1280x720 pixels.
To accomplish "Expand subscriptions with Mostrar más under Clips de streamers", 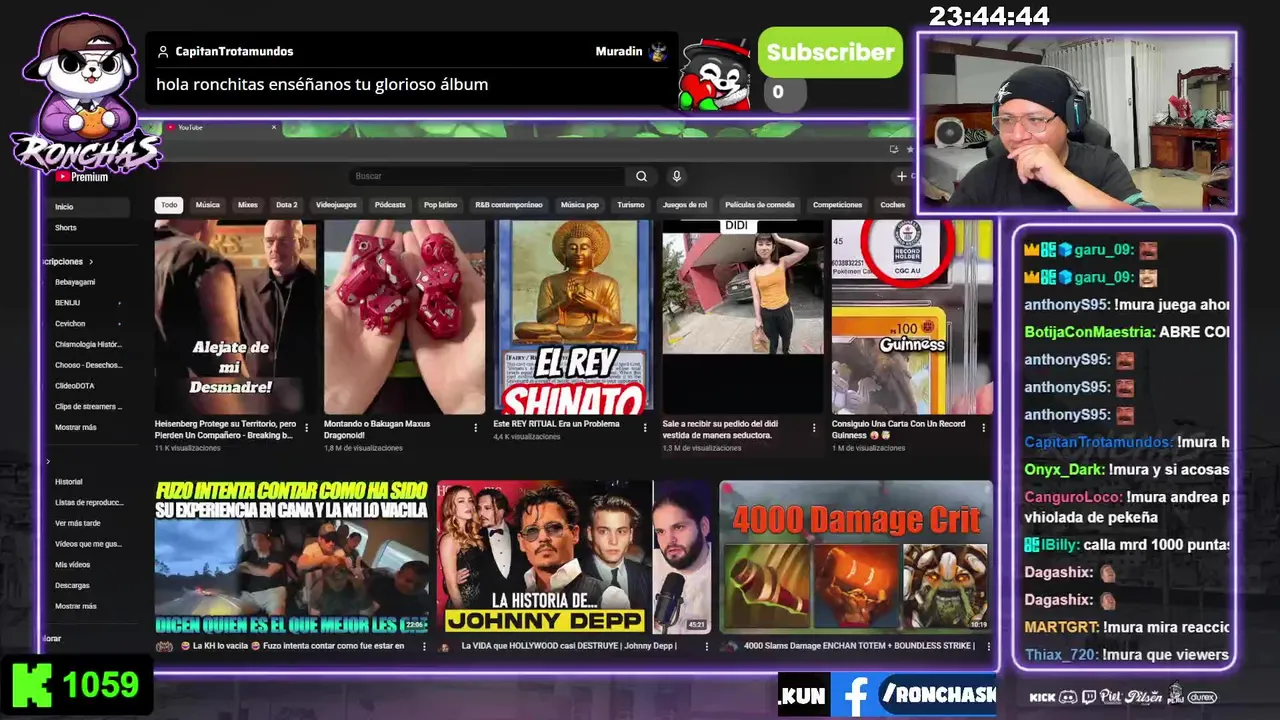I will (76, 427).
